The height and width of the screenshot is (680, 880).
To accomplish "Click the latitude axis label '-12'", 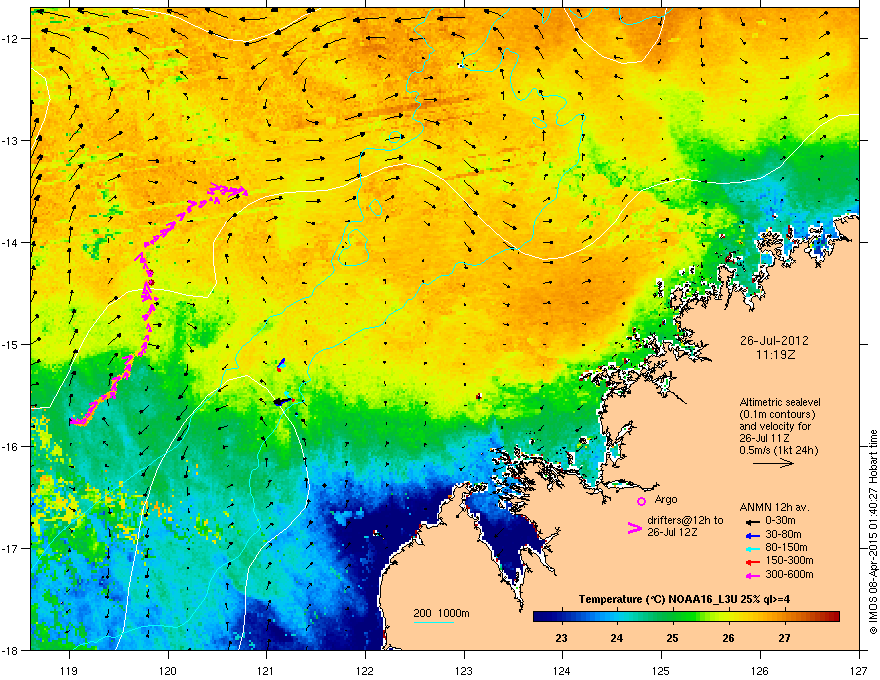I will [11, 39].
